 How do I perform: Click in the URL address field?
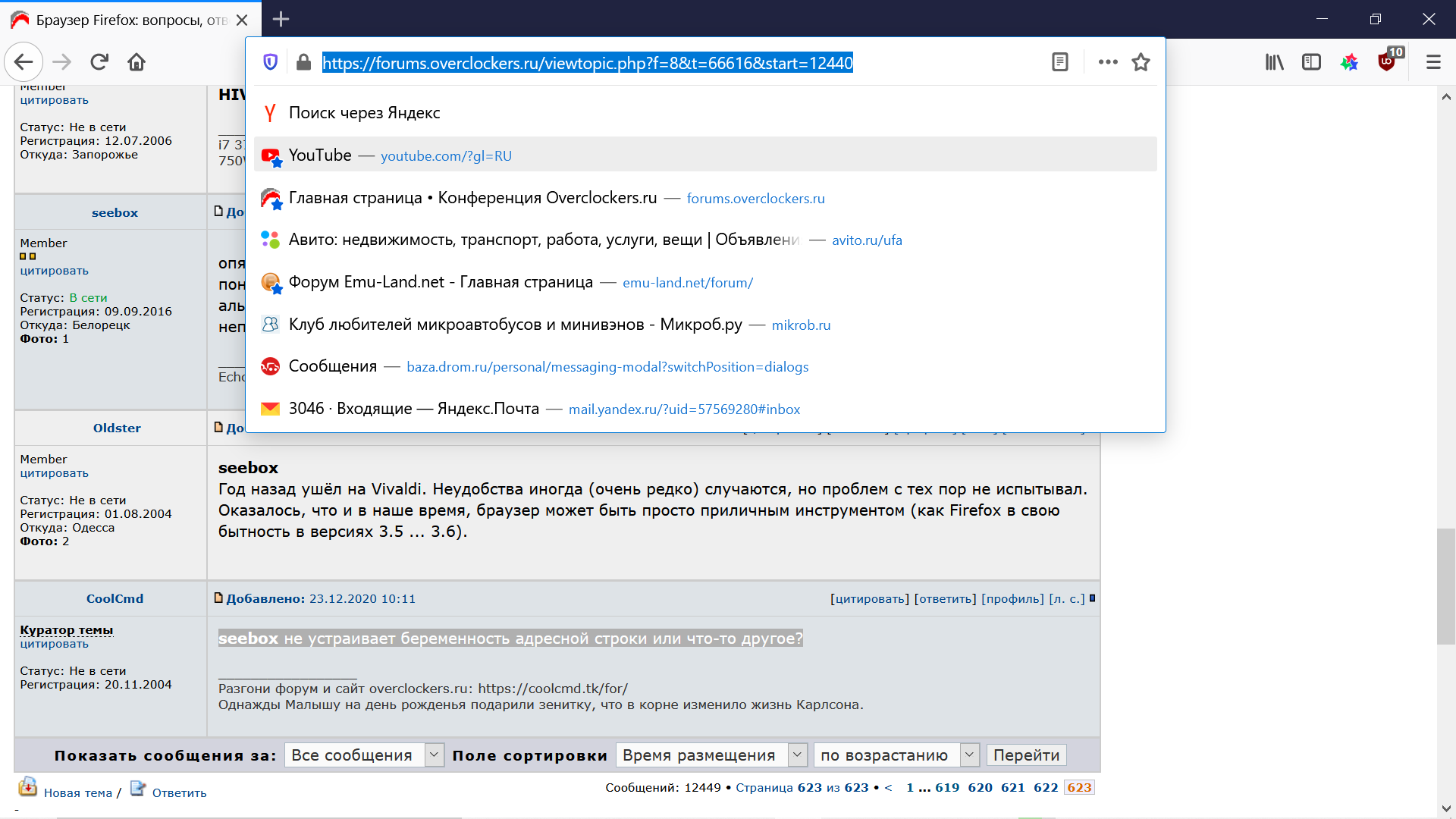coord(588,63)
